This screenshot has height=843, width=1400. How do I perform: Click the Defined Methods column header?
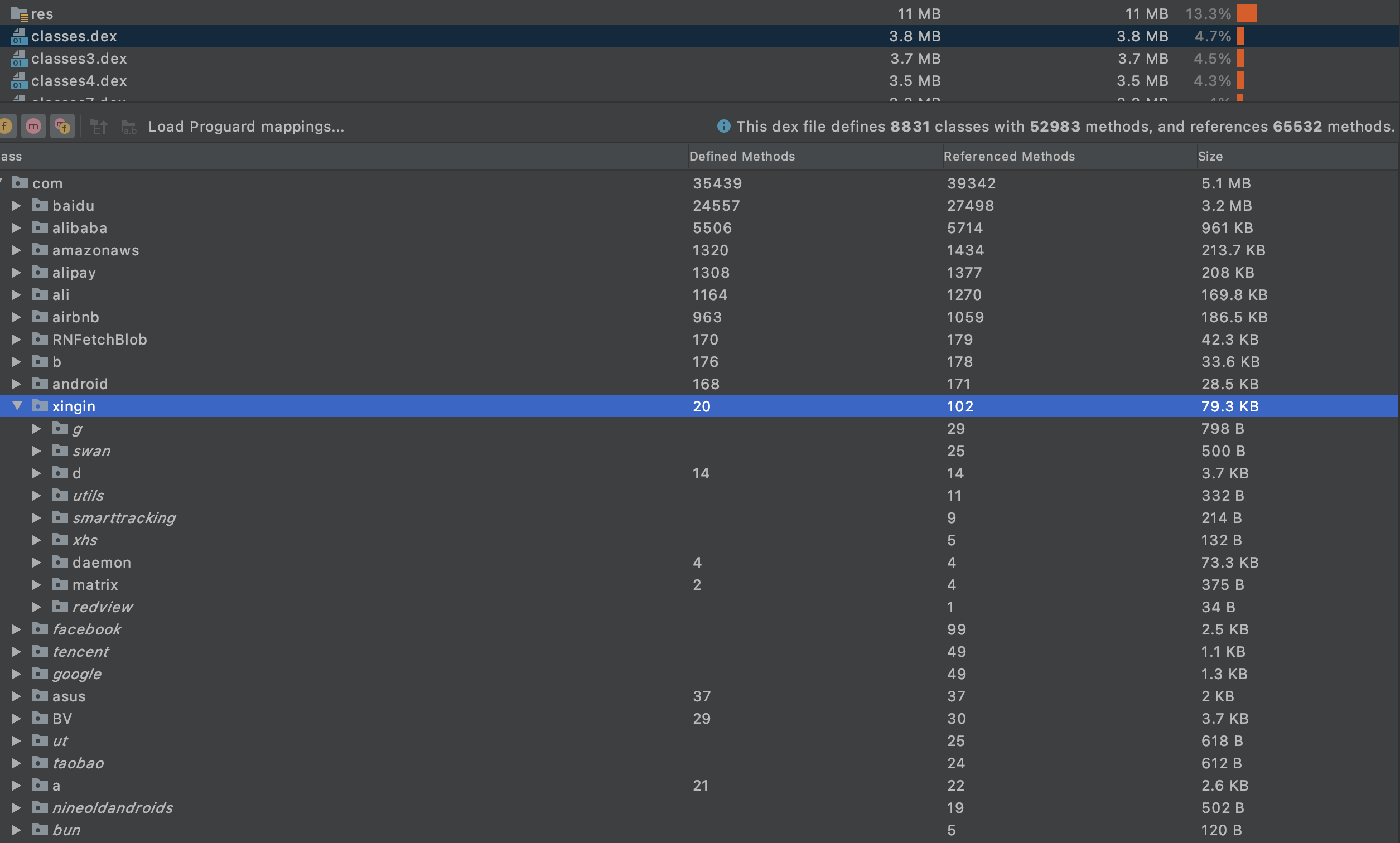[x=742, y=156]
